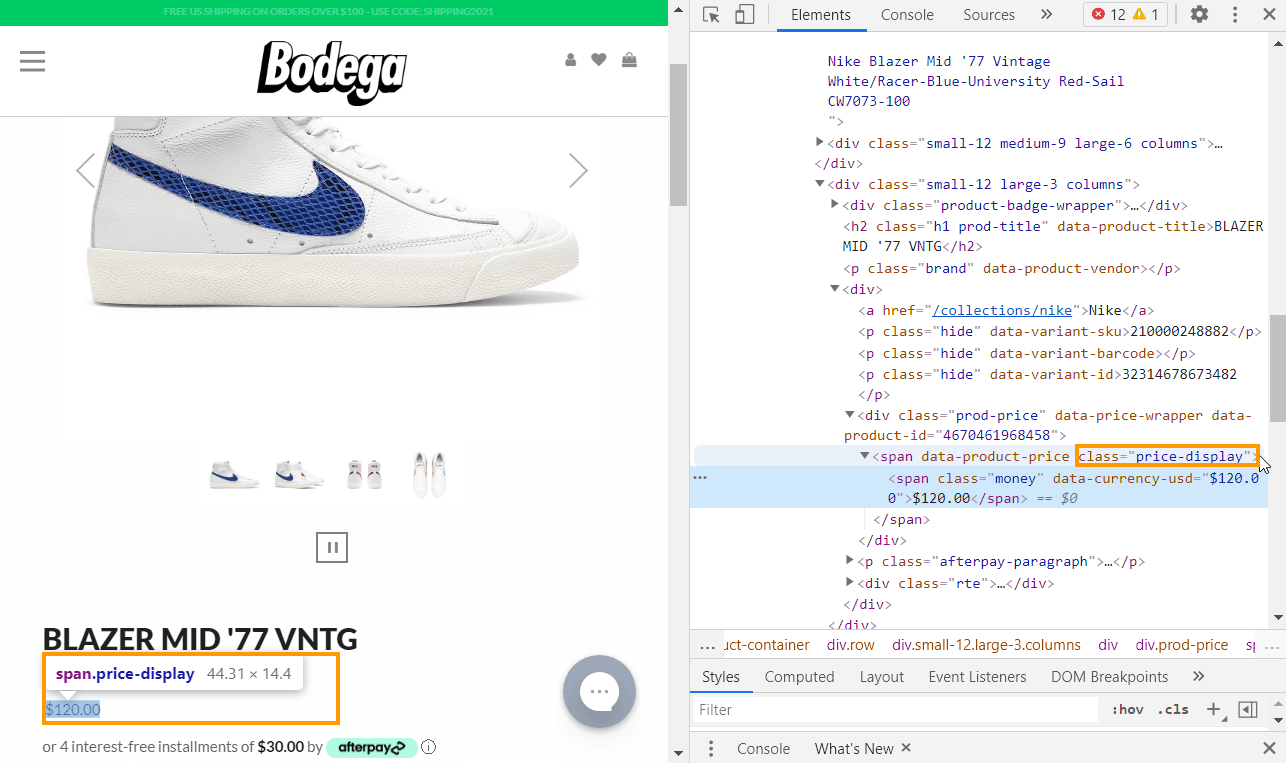Image resolution: width=1286 pixels, height=763 pixels.
Task: Toggle element state with :hov
Action: (1127, 709)
